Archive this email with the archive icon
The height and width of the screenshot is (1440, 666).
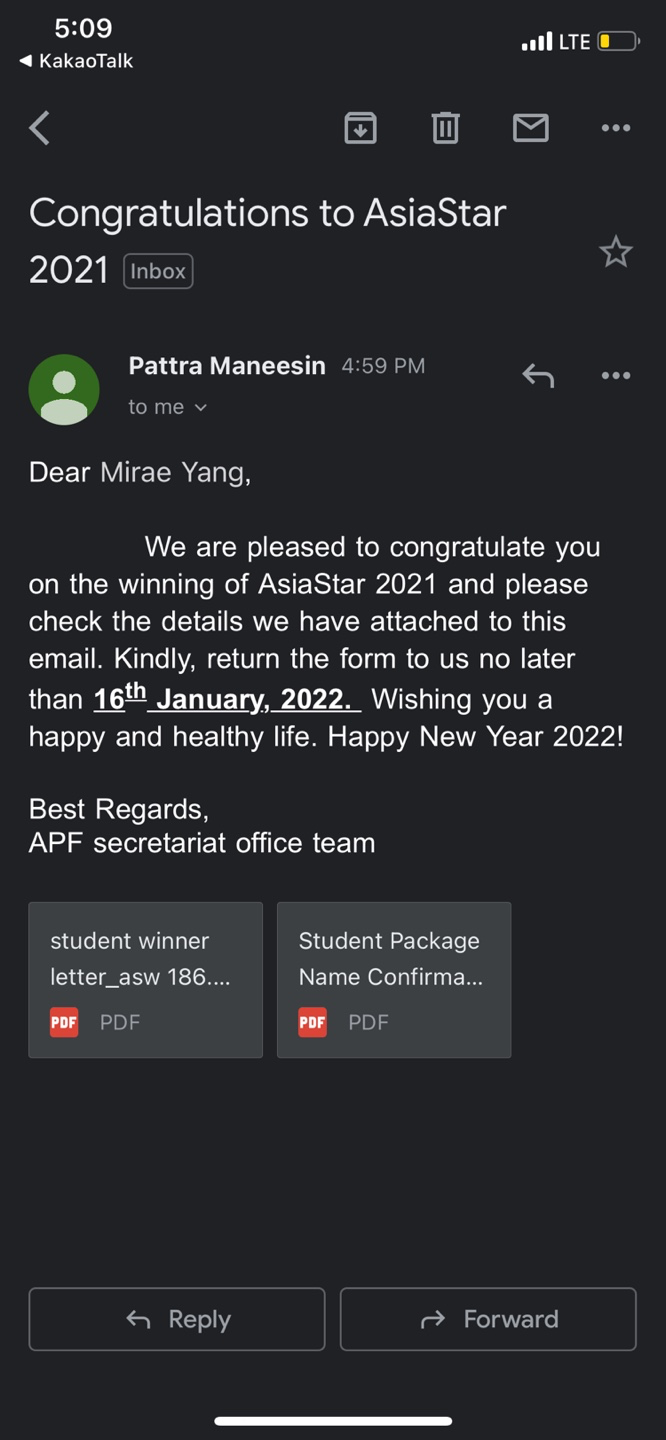[360, 127]
